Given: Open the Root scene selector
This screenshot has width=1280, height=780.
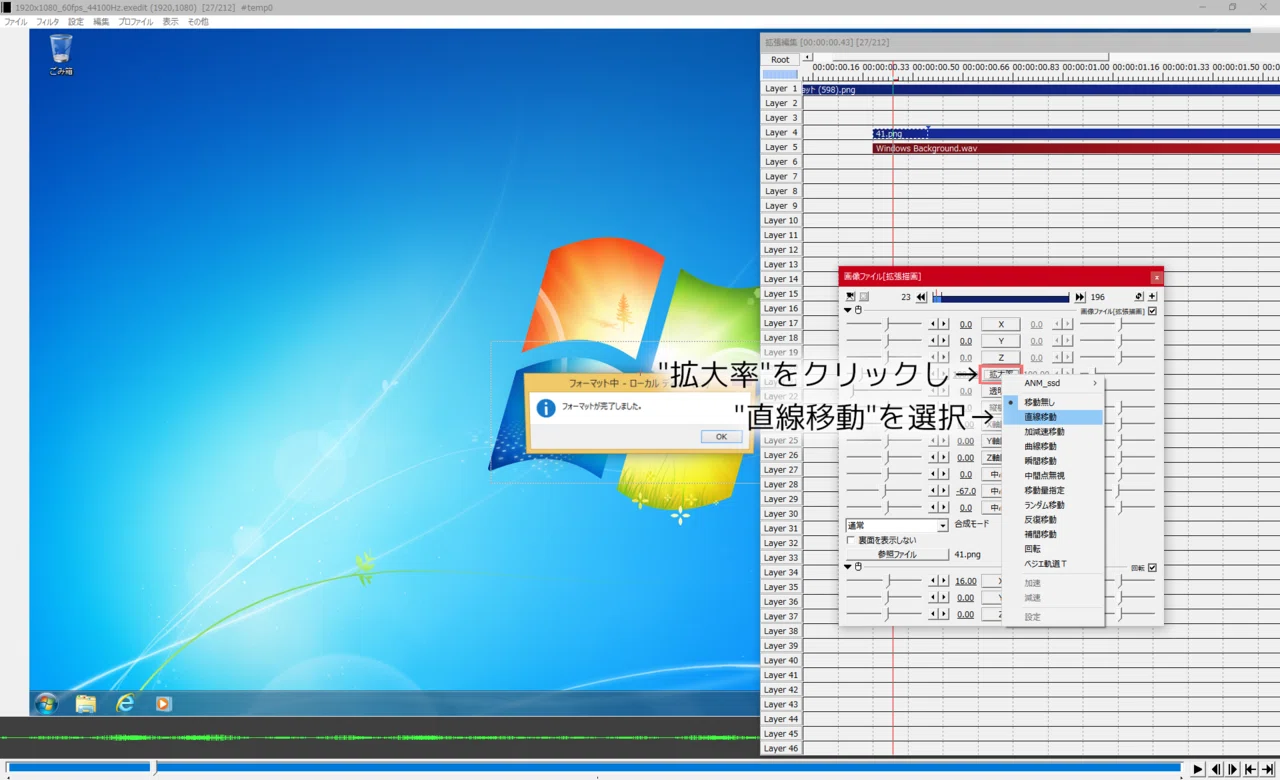Looking at the screenshot, I should (780, 60).
